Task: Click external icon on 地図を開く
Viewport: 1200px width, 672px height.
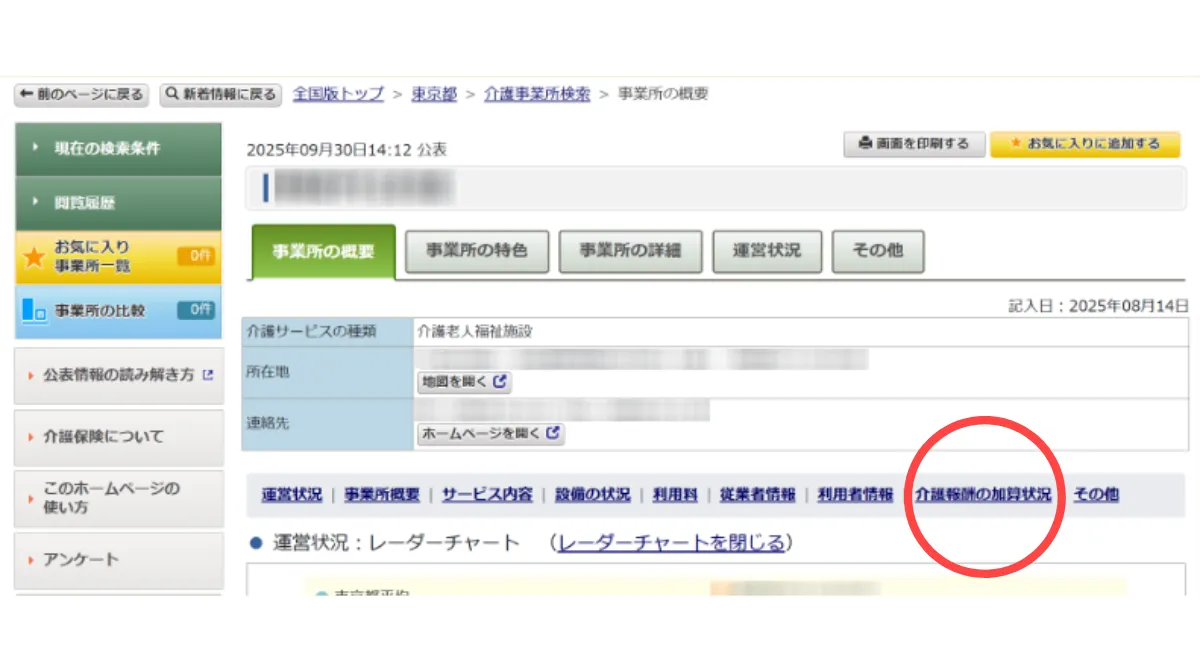Action: (500, 382)
